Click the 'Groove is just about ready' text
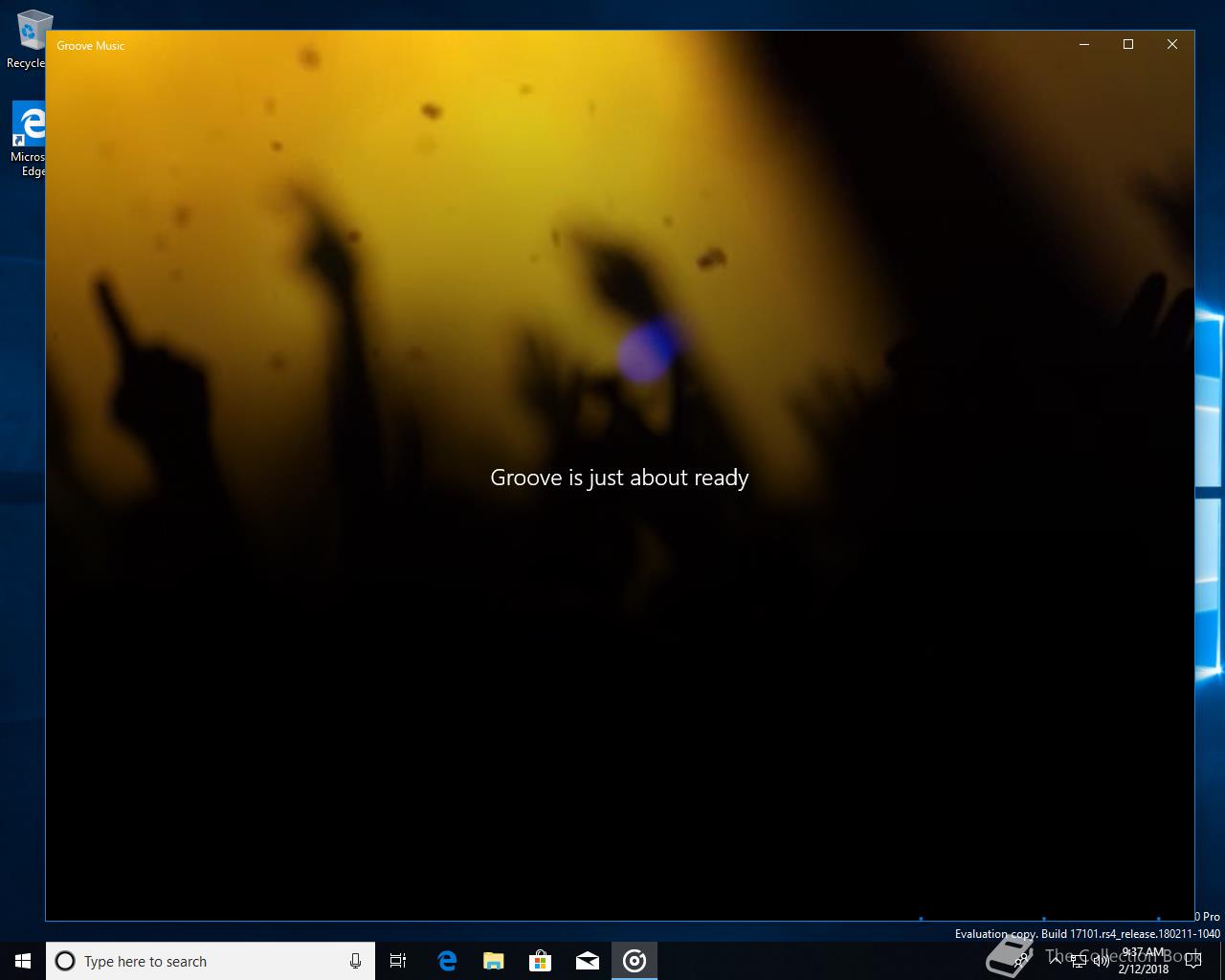This screenshot has width=1225, height=980. pyautogui.click(x=619, y=478)
